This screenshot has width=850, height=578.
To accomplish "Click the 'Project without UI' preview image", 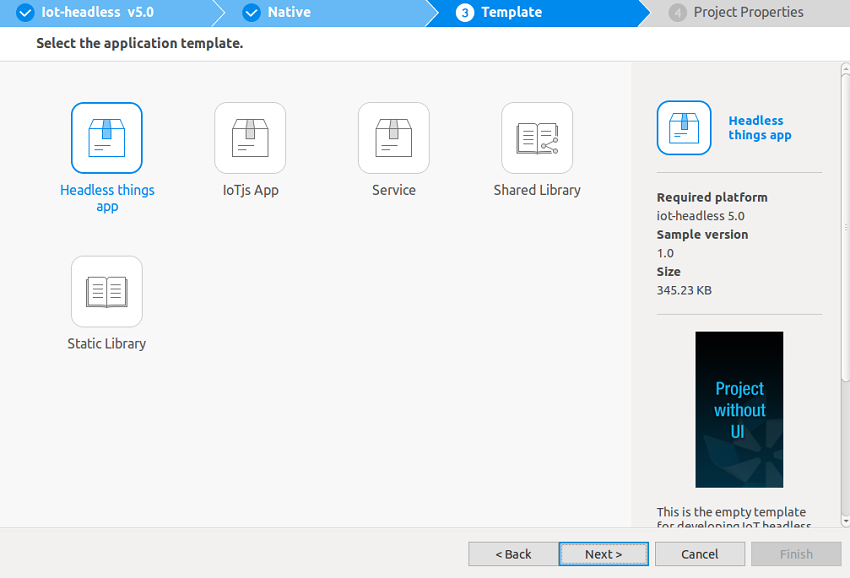I will pyautogui.click(x=739, y=410).
